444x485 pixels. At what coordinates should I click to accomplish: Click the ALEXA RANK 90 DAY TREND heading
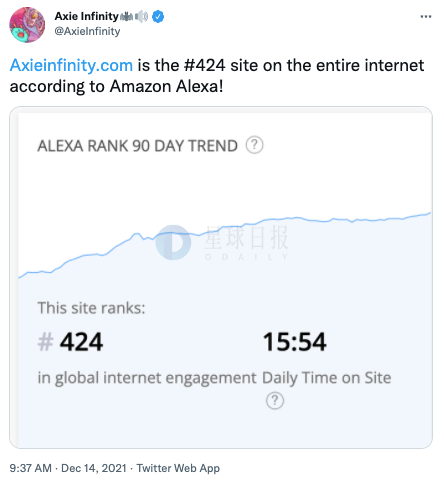(x=138, y=146)
